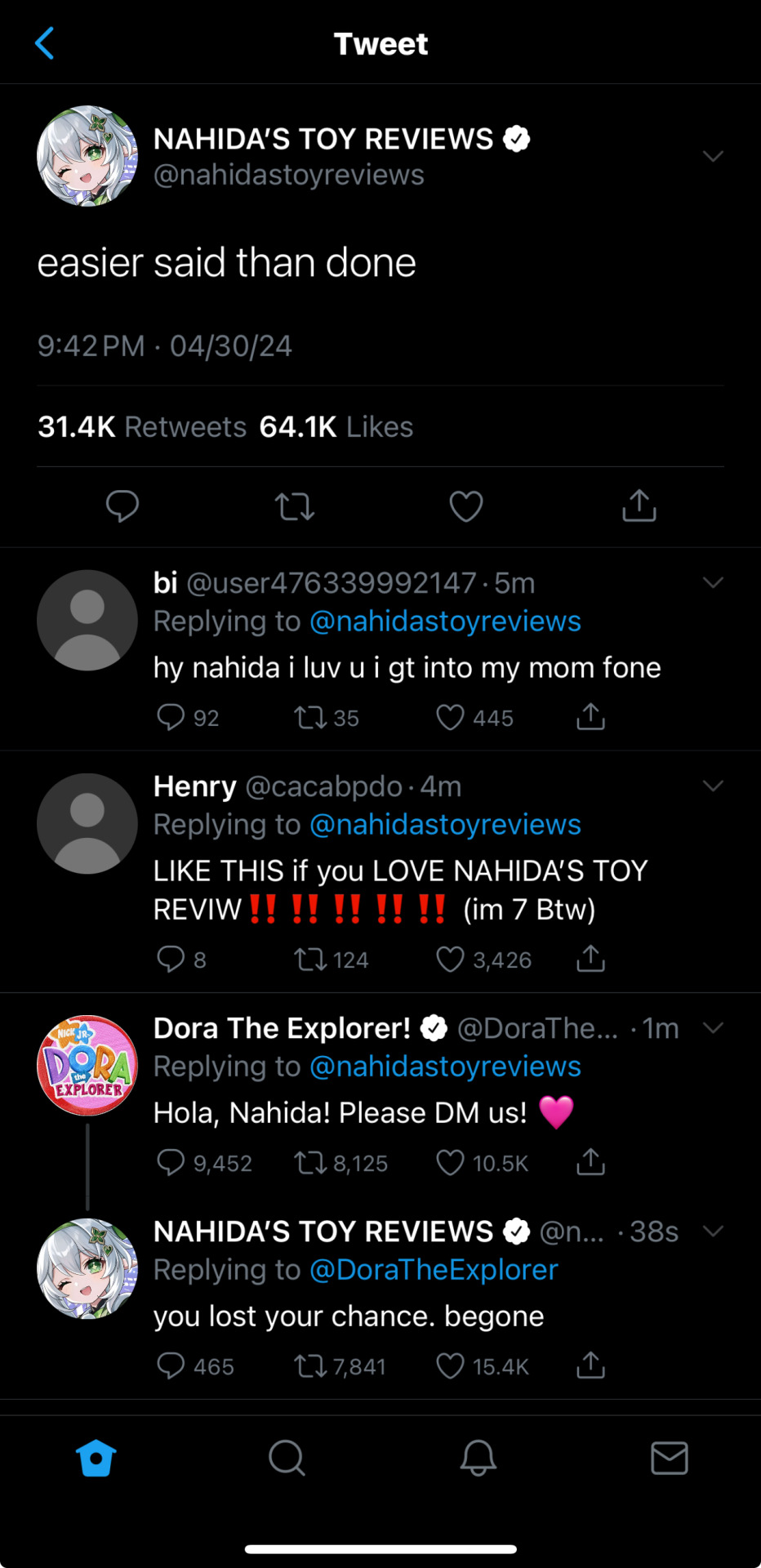Open the Messages envelope tab
The image size is (761, 1568).
670,1458
